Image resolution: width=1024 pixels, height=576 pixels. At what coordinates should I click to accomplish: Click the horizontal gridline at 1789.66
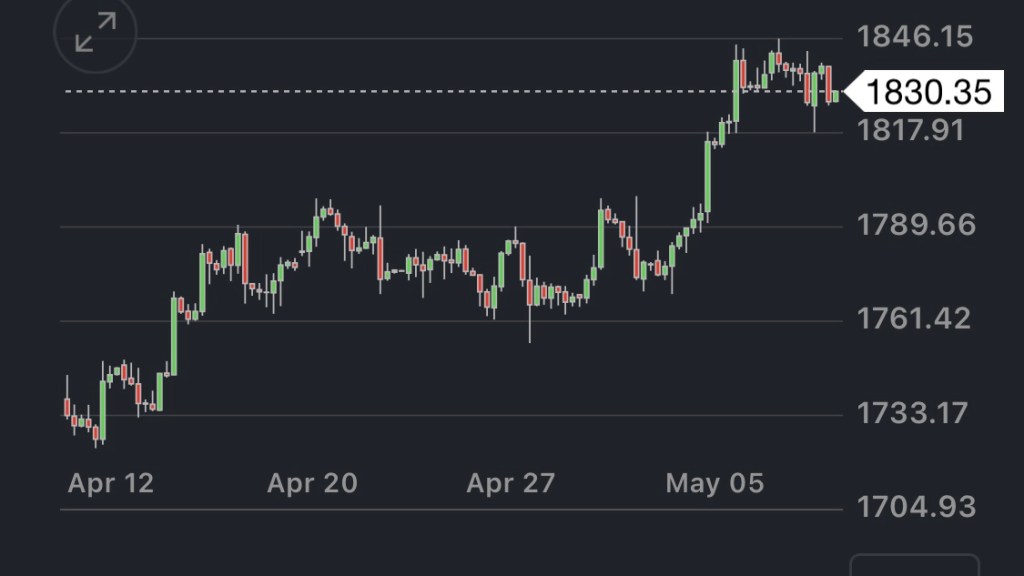(150, 227)
